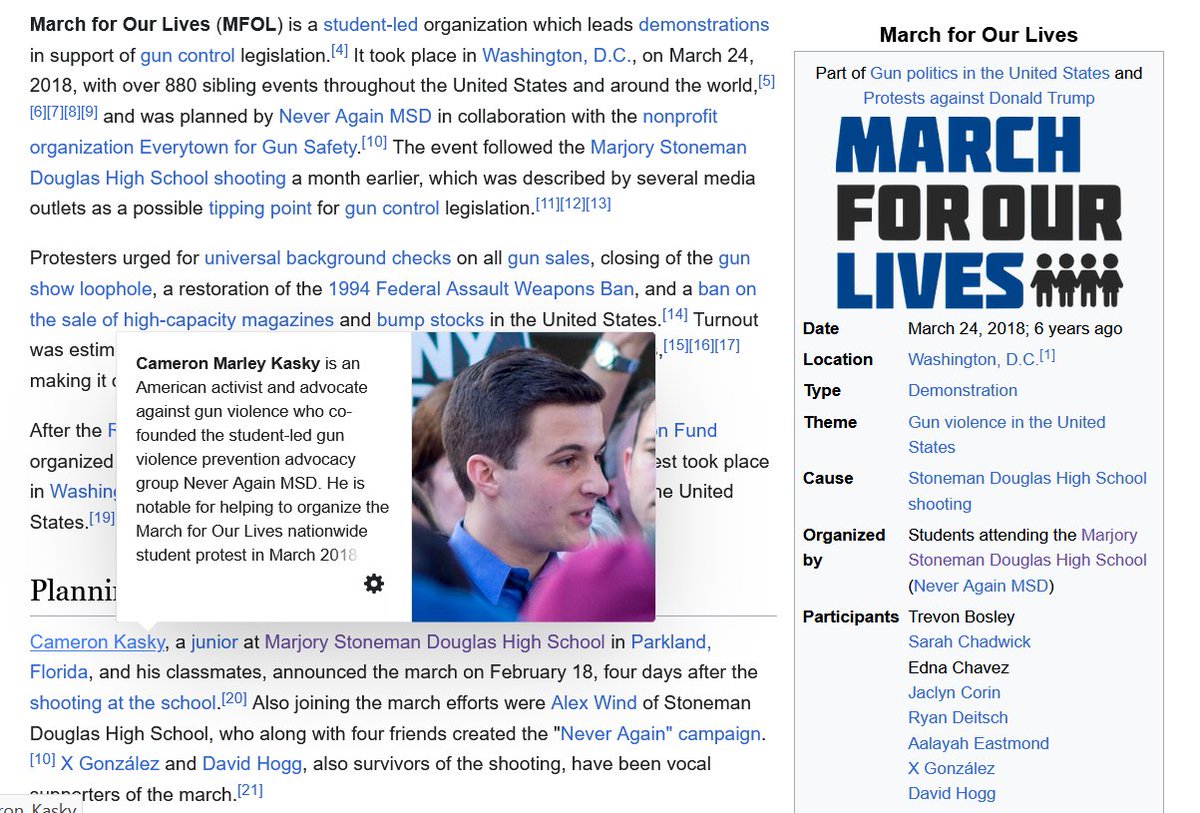Follow the universal background checks link
This screenshot has width=1200, height=813.
pos(328,258)
